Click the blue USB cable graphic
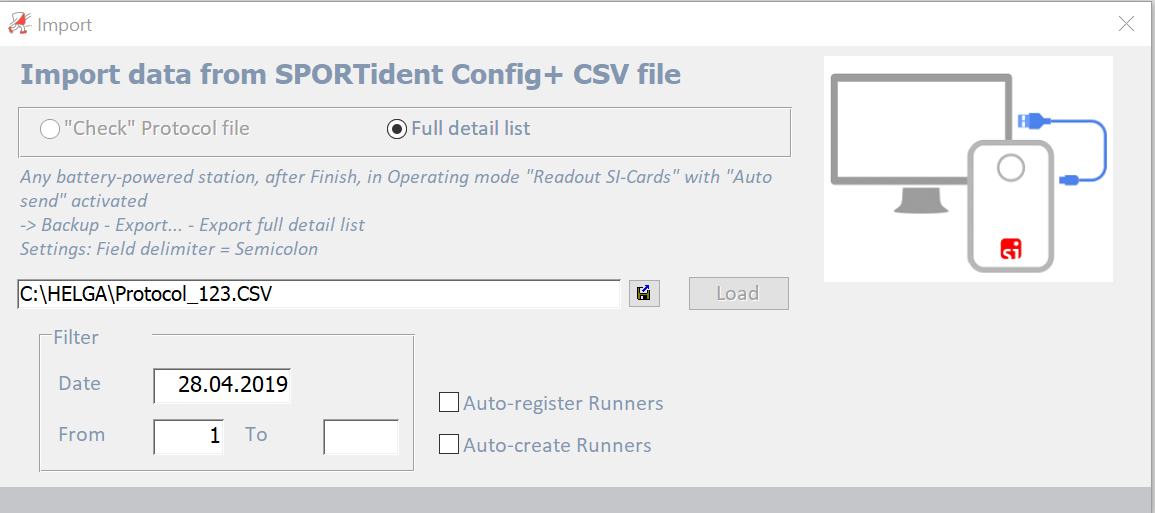The image size is (1155, 513). (x=1063, y=150)
